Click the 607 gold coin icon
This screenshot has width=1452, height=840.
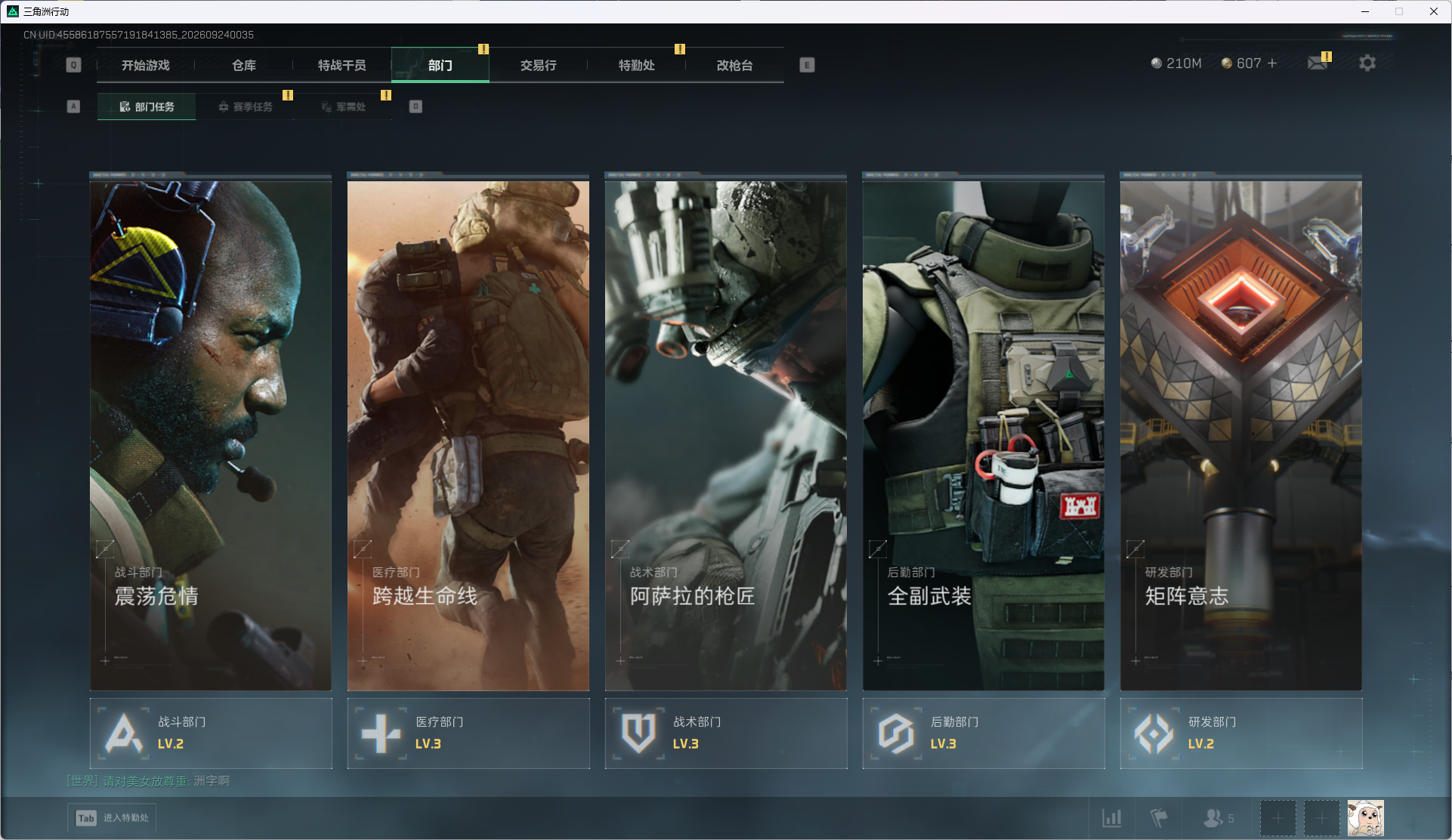pos(1227,63)
